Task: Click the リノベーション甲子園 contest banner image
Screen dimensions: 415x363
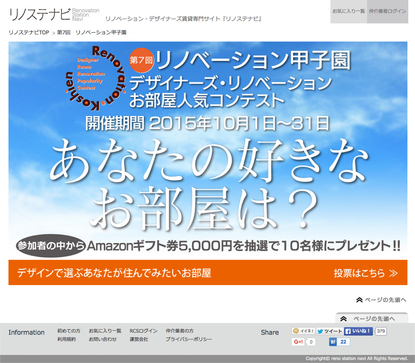Action: pos(208,150)
